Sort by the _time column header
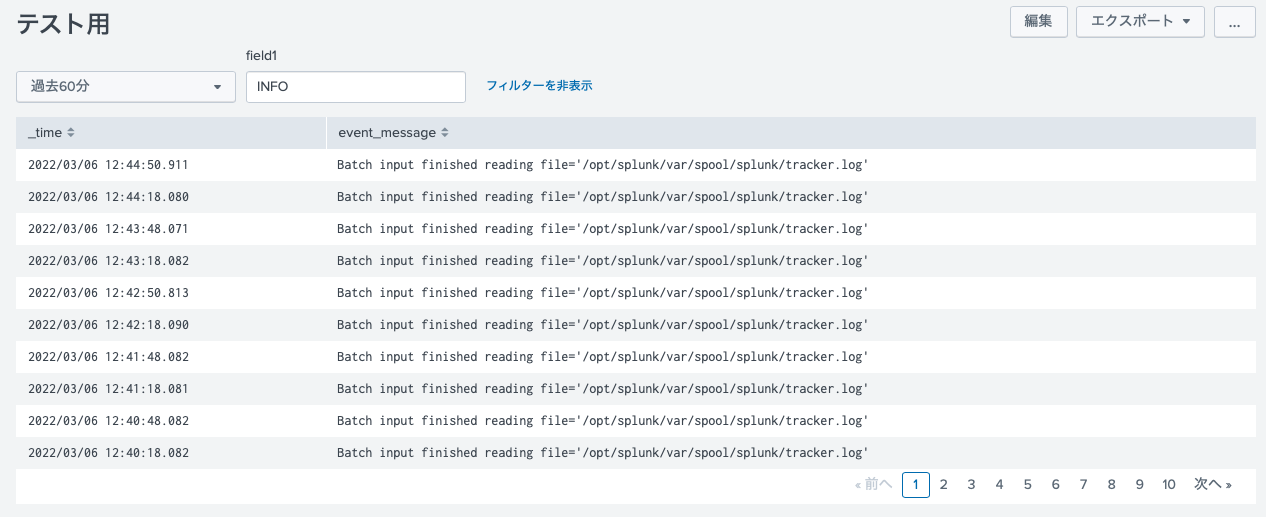Screen dimensions: 1266x517 pyautogui.click(x=51, y=132)
